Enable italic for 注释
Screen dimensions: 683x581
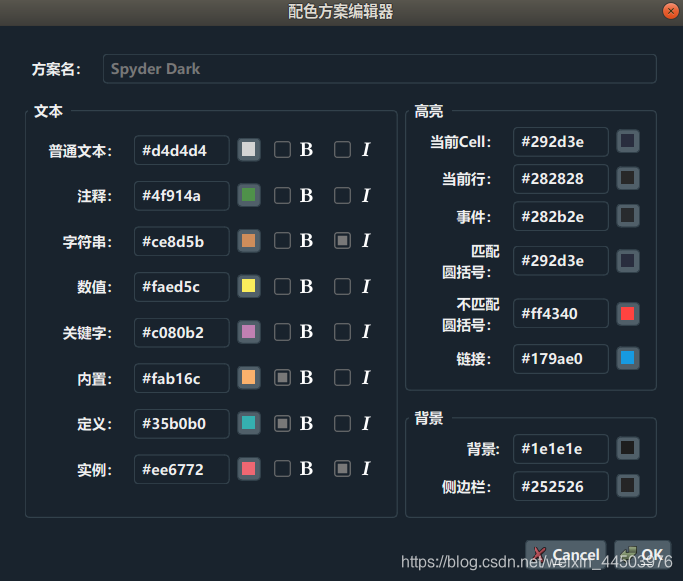342,195
